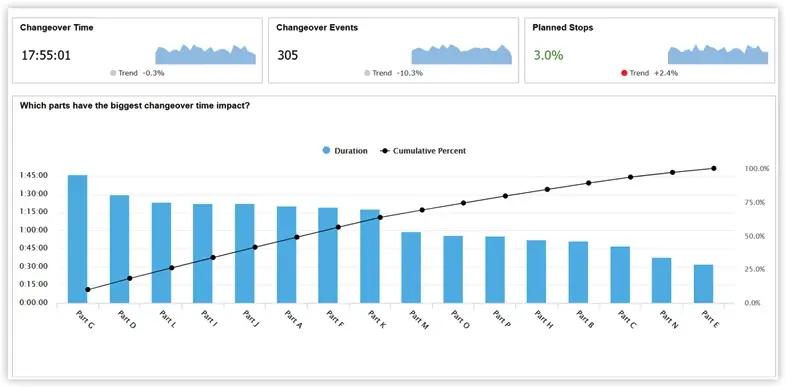Click the cumulative percent point for Part H

(547, 189)
